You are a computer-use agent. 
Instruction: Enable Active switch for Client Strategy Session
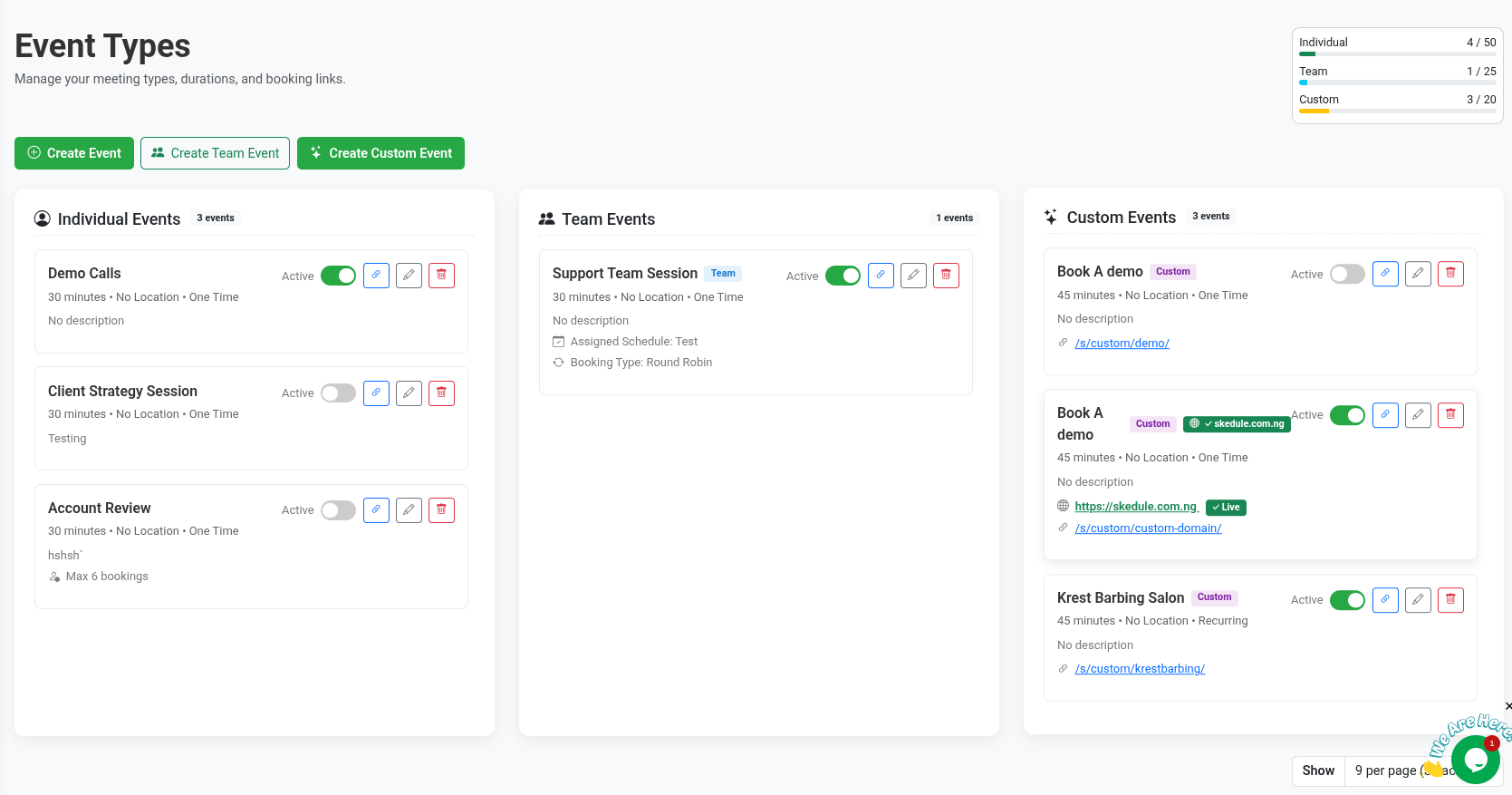coord(338,393)
